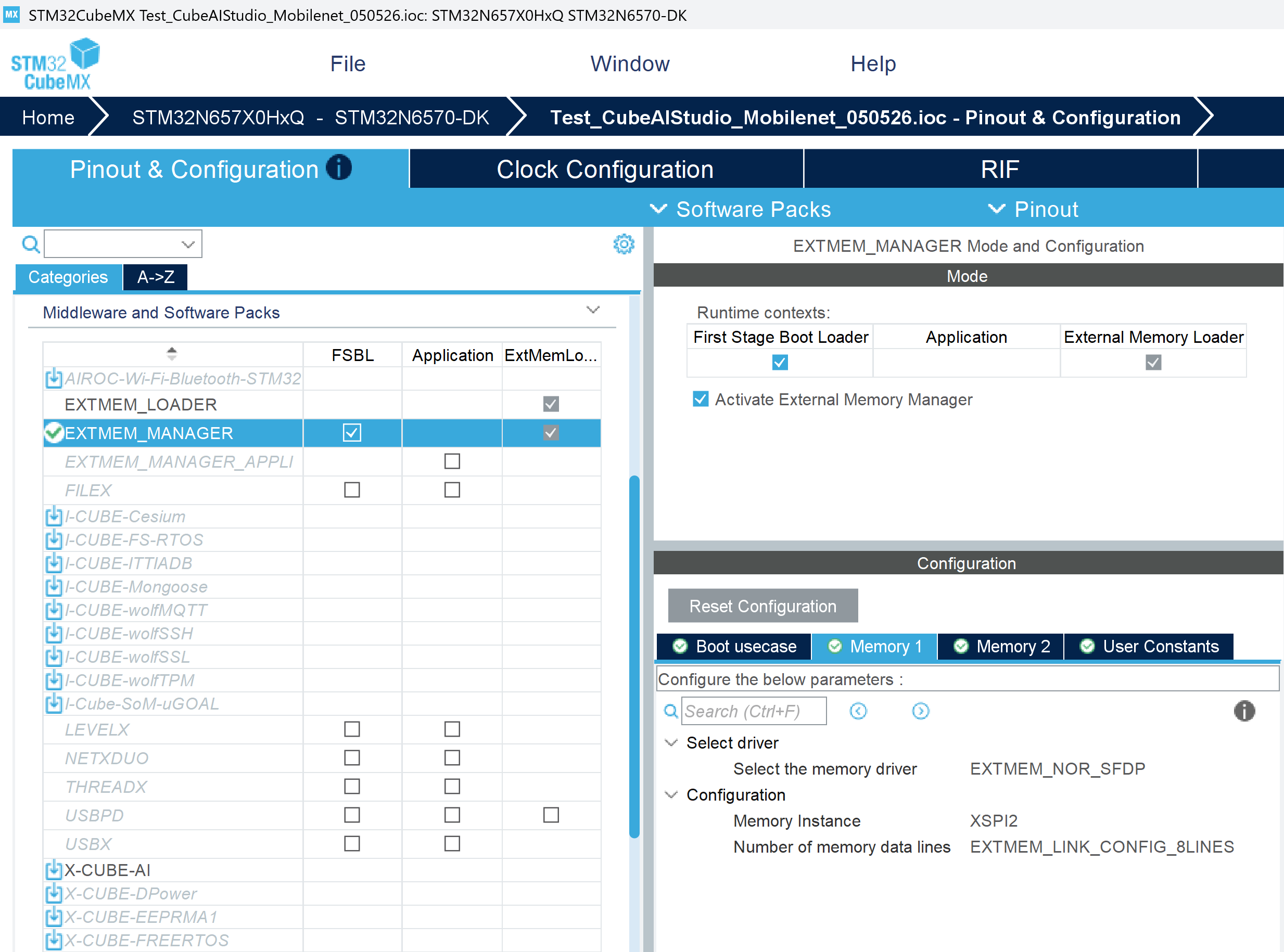Click green check icon beside EXTMEM_MANAGER
1284x952 pixels.
[x=54, y=433]
